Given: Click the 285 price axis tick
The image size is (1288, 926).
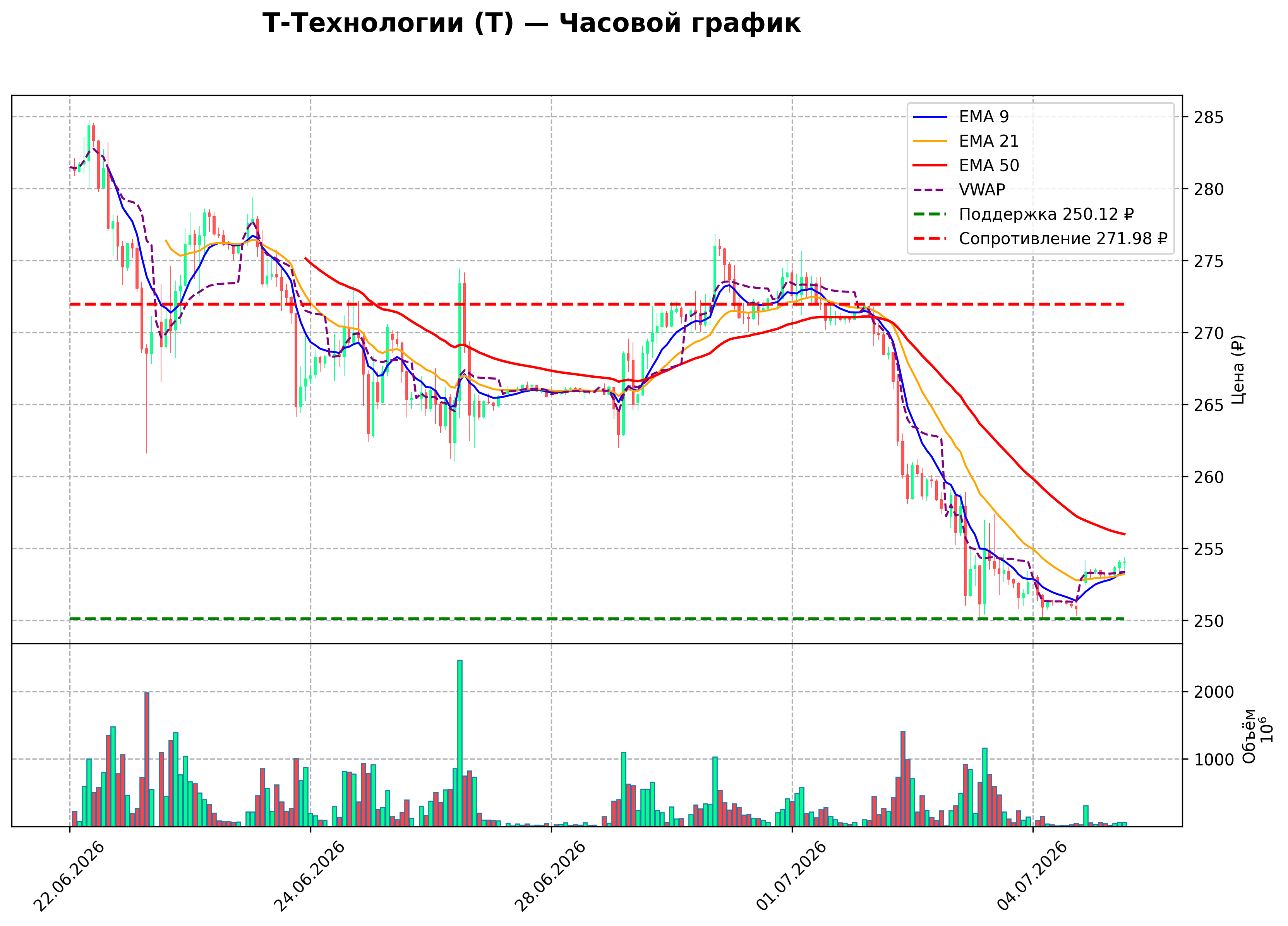Looking at the screenshot, I should pyautogui.click(x=1209, y=118).
